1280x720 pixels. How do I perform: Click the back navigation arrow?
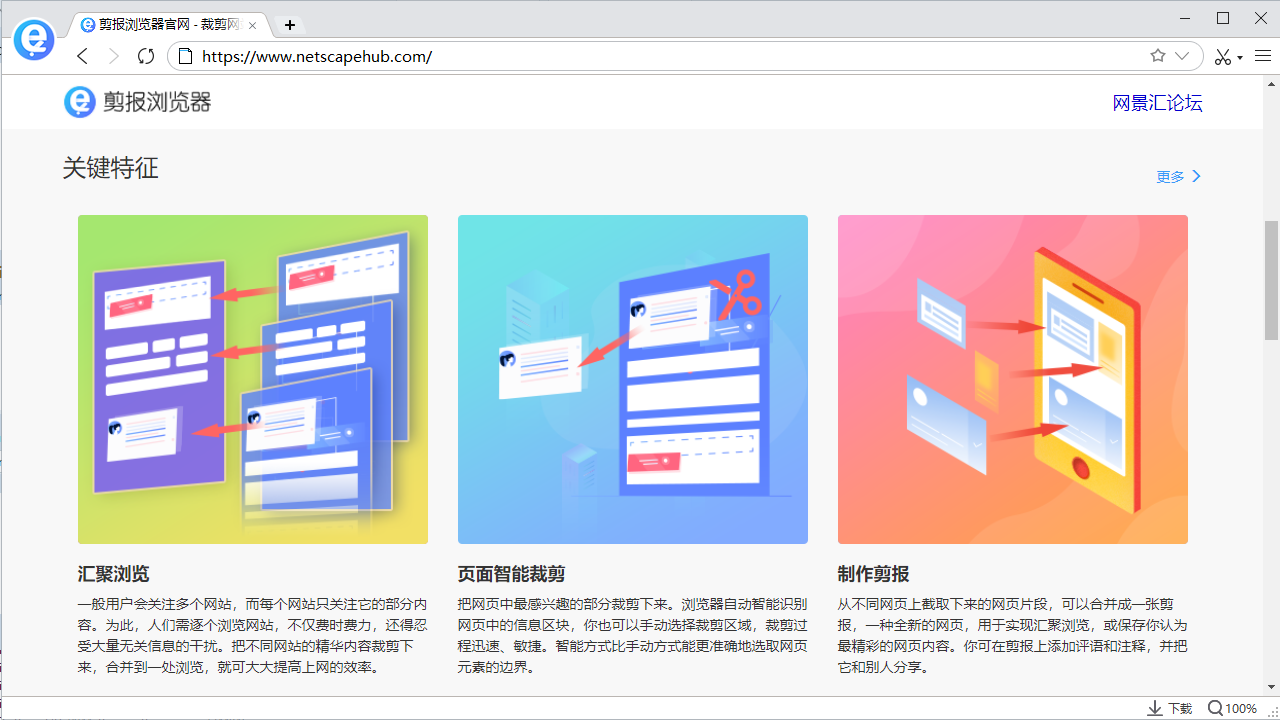(83, 56)
